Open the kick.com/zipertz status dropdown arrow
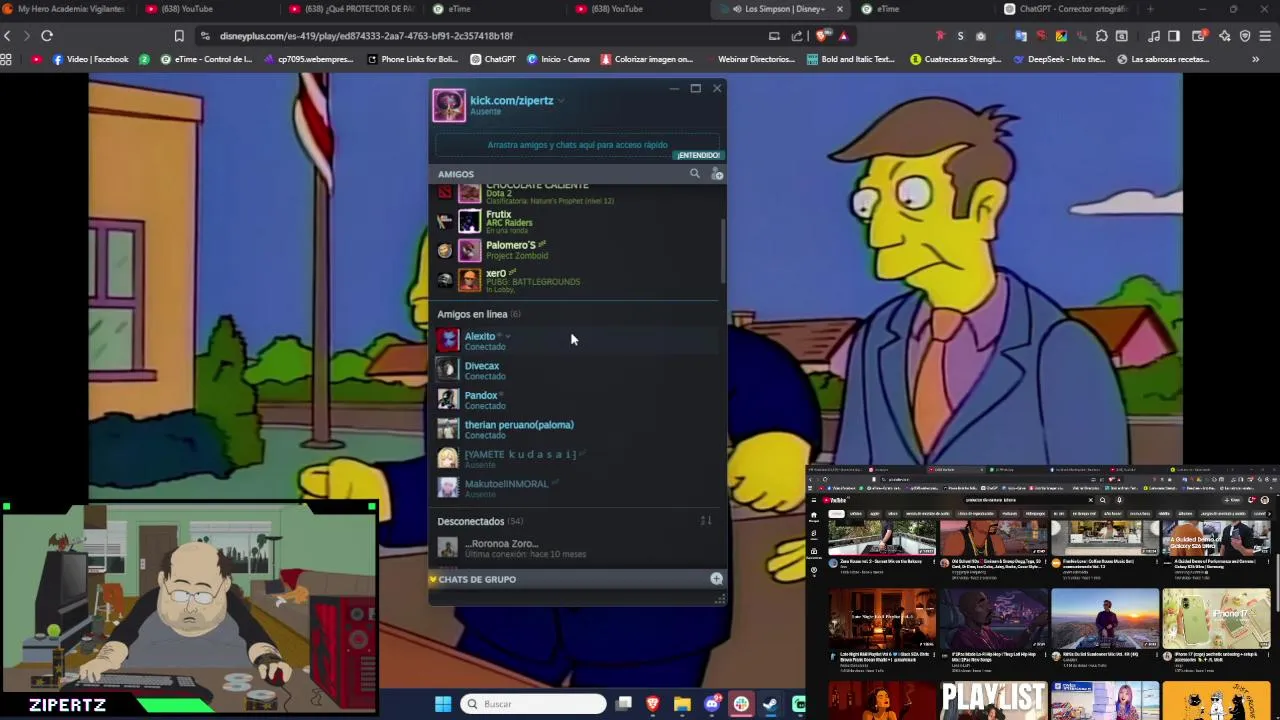Image resolution: width=1280 pixels, height=720 pixels. [561, 101]
